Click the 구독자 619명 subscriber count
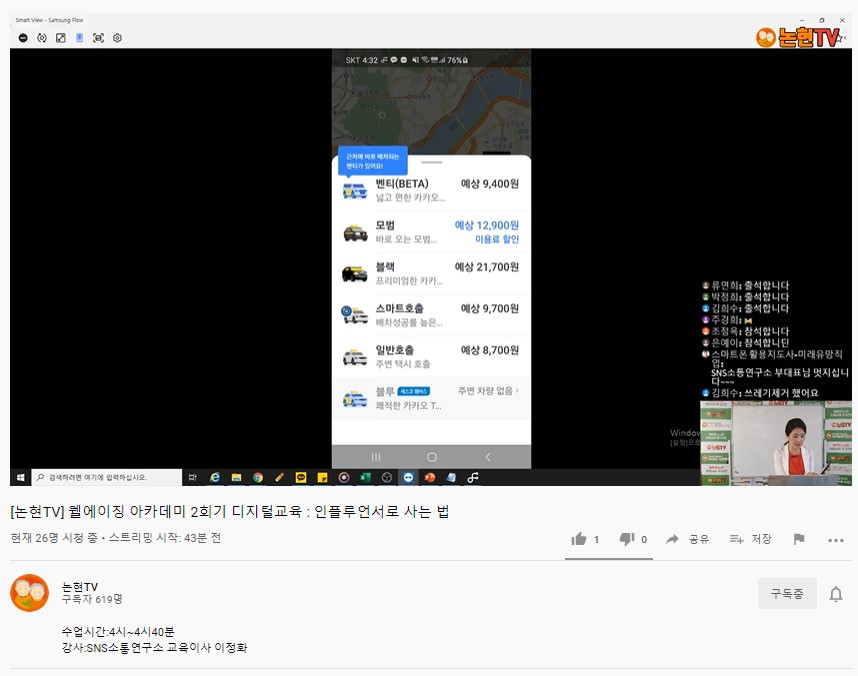The width and height of the screenshot is (858, 676). point(91,599)
